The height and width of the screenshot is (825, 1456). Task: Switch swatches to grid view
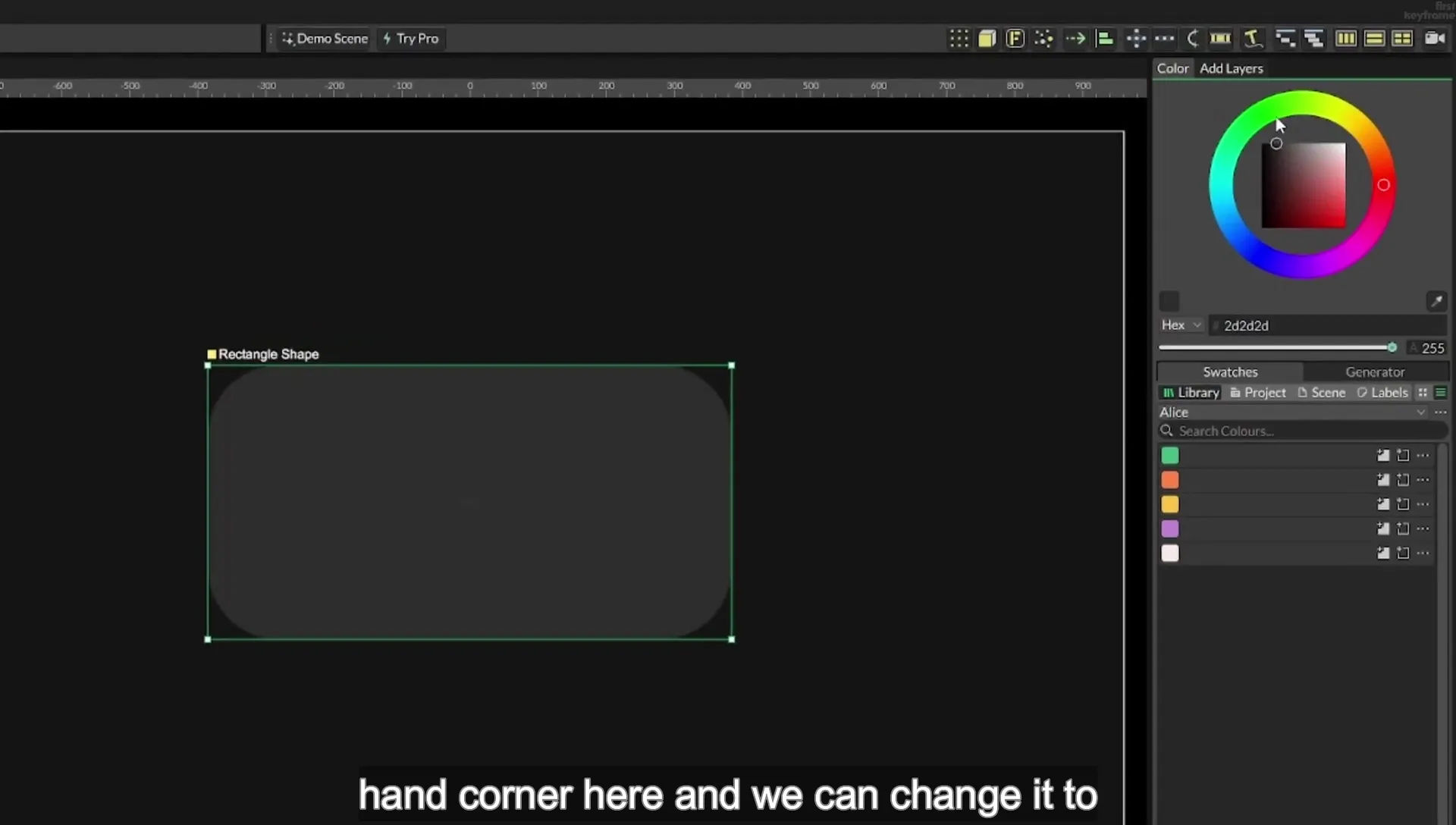point(1423,392)
